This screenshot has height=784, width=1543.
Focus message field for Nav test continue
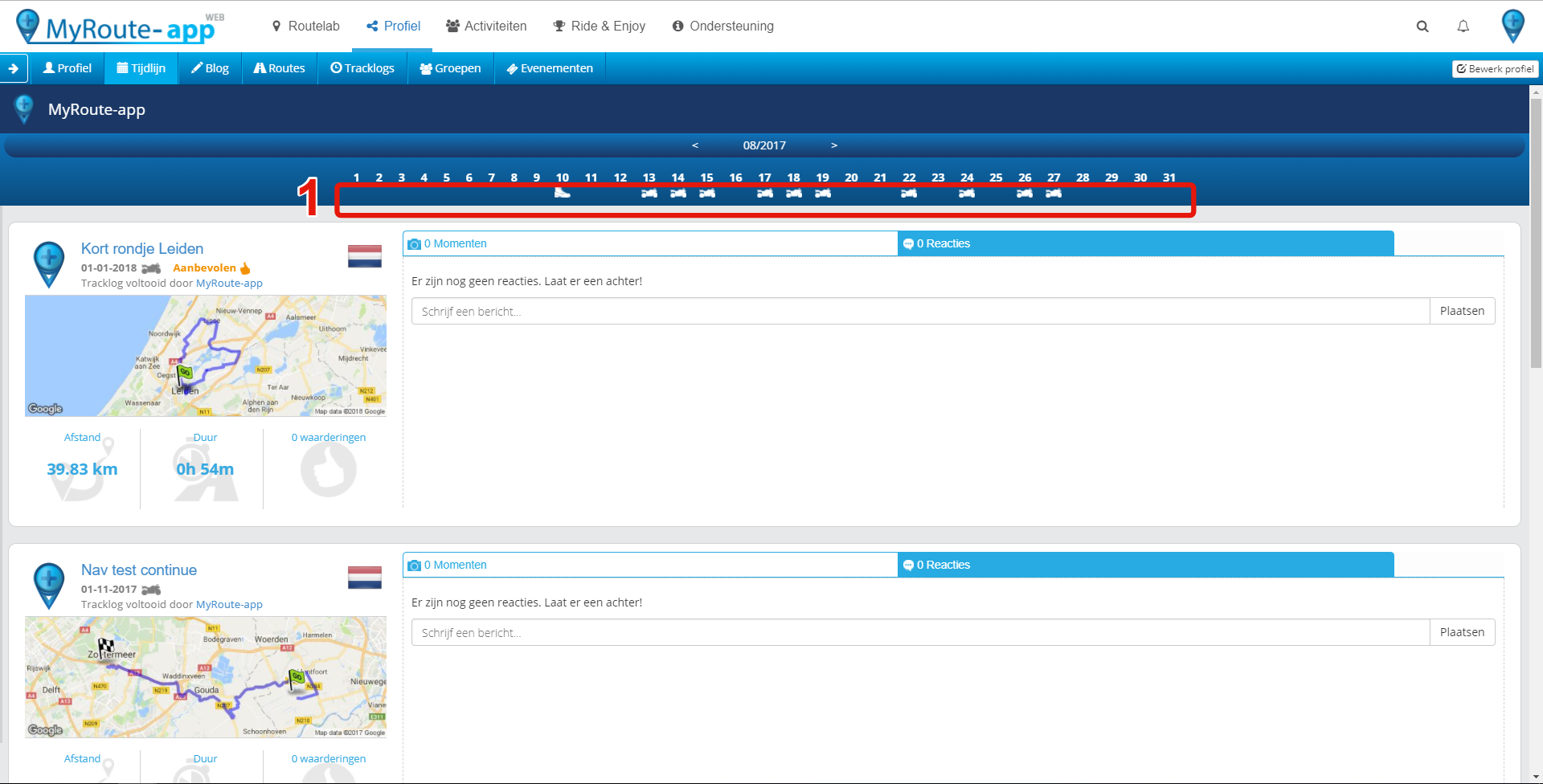tap(920, 632)
